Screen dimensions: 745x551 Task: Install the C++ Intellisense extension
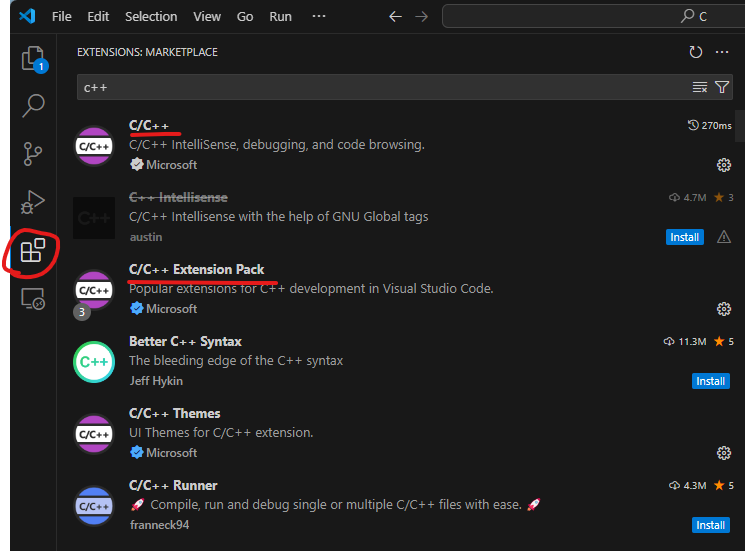[684, 237]
